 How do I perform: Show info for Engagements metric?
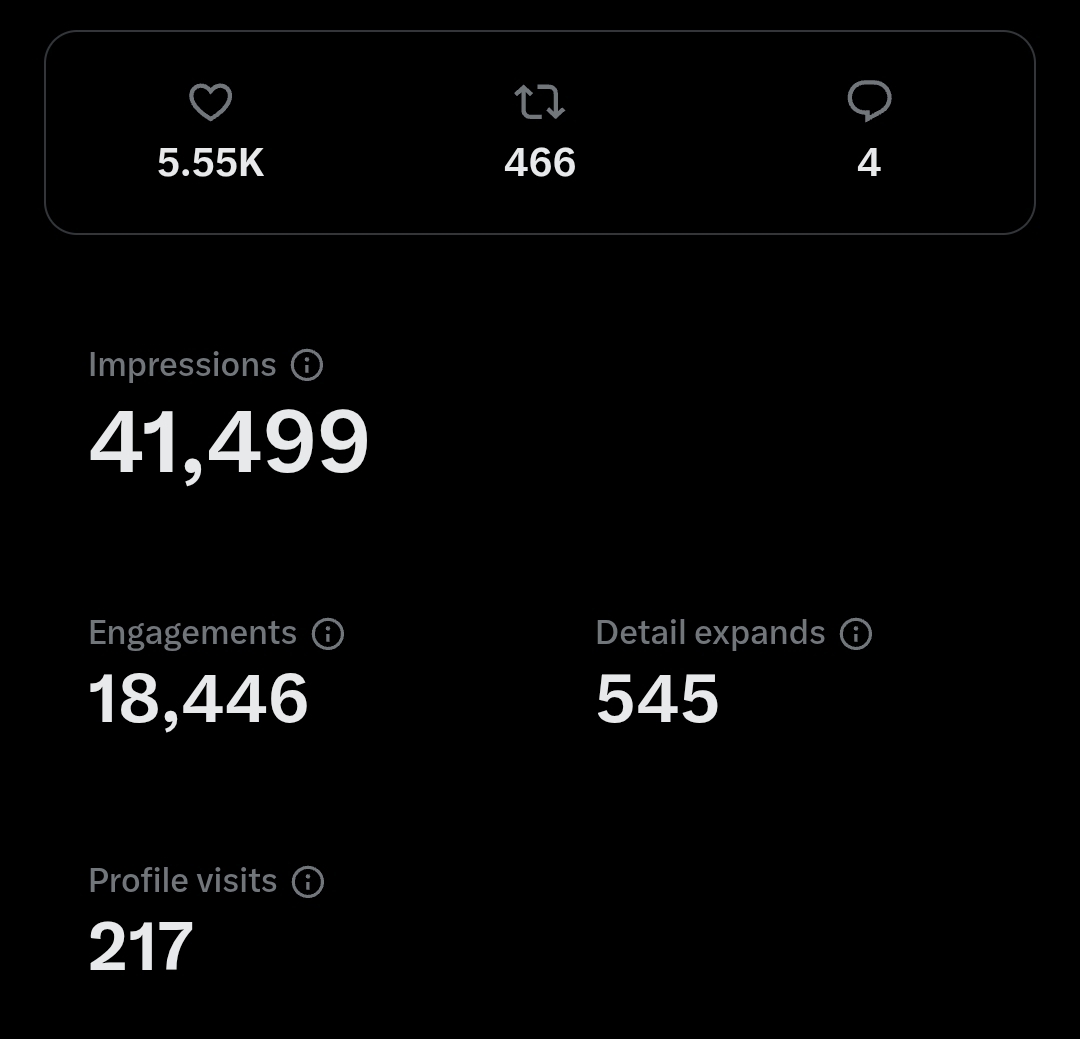(328, 634)
